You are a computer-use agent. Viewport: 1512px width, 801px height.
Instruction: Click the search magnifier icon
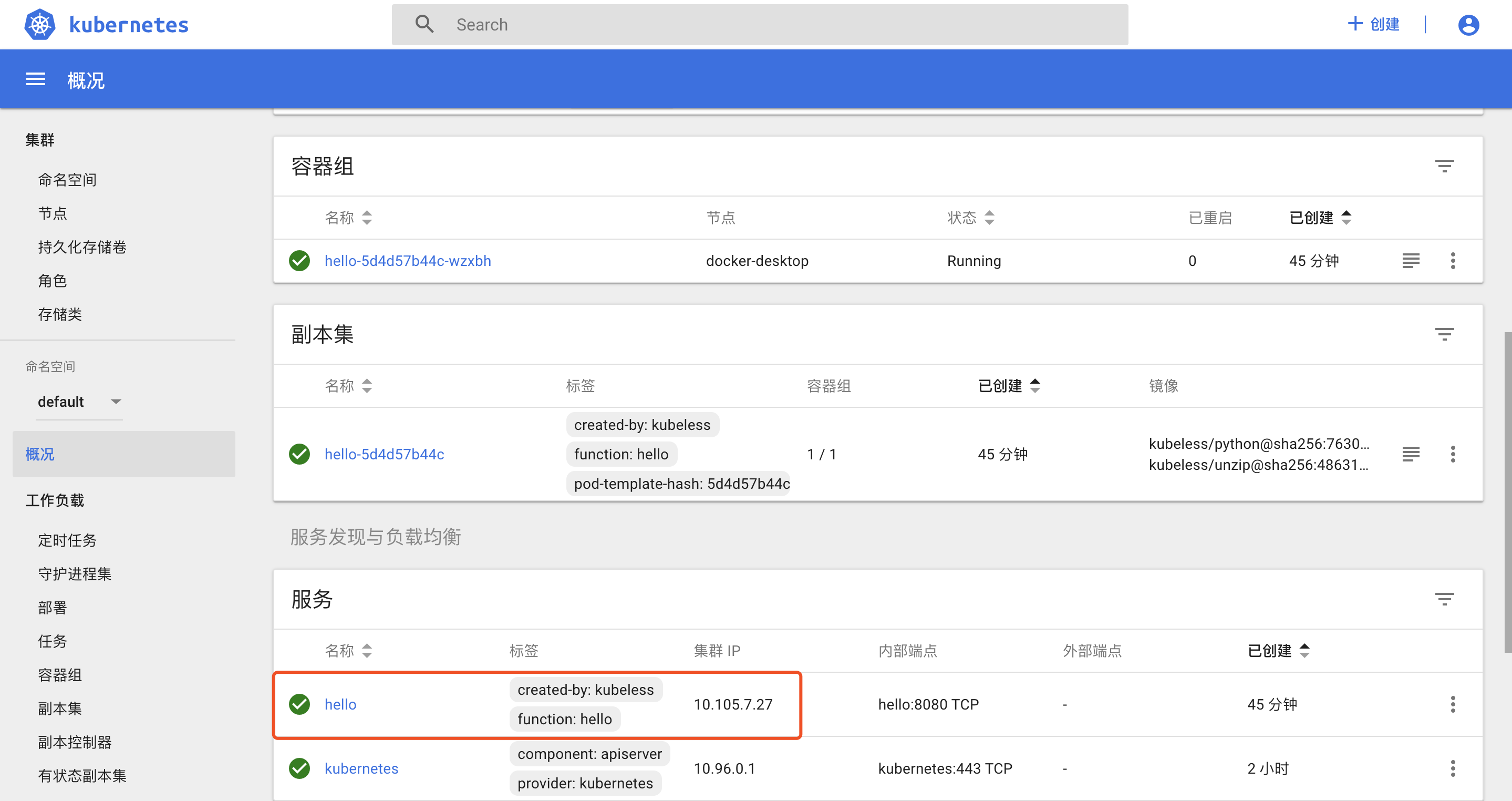coord(424,24)
